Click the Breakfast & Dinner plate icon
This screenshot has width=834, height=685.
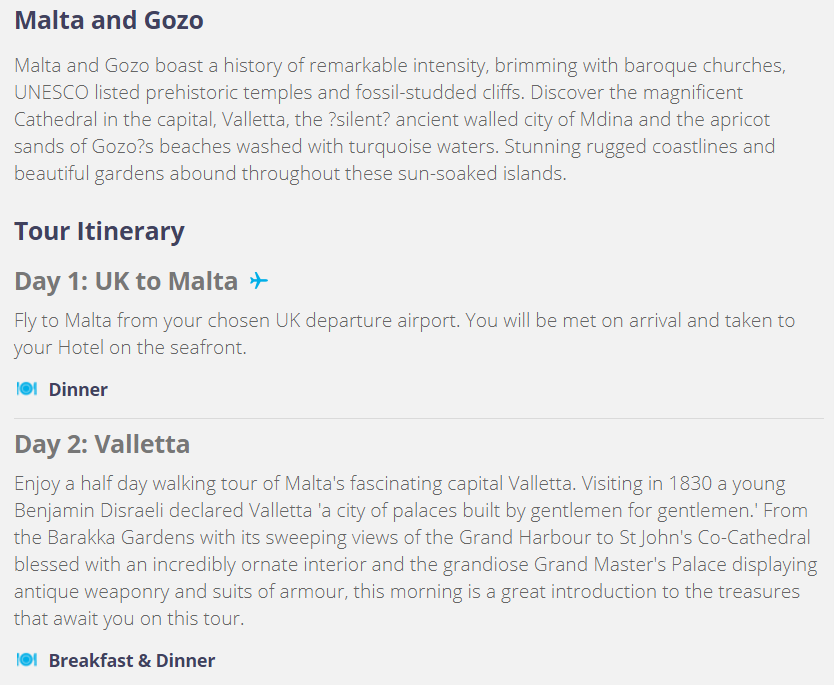(27, 659)
